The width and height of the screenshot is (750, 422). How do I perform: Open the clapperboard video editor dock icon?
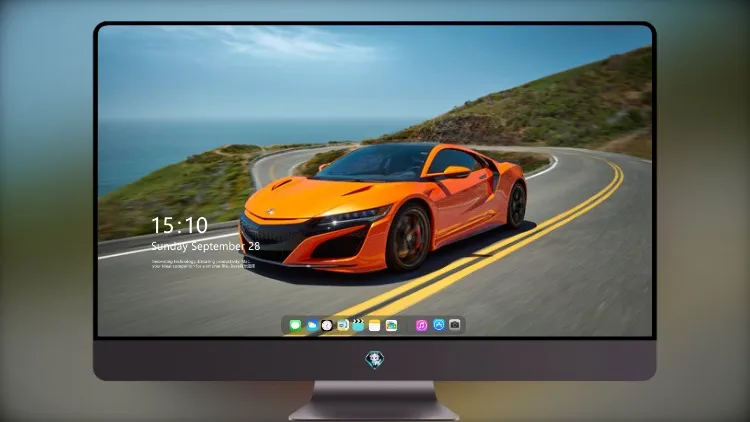[358, 325]
